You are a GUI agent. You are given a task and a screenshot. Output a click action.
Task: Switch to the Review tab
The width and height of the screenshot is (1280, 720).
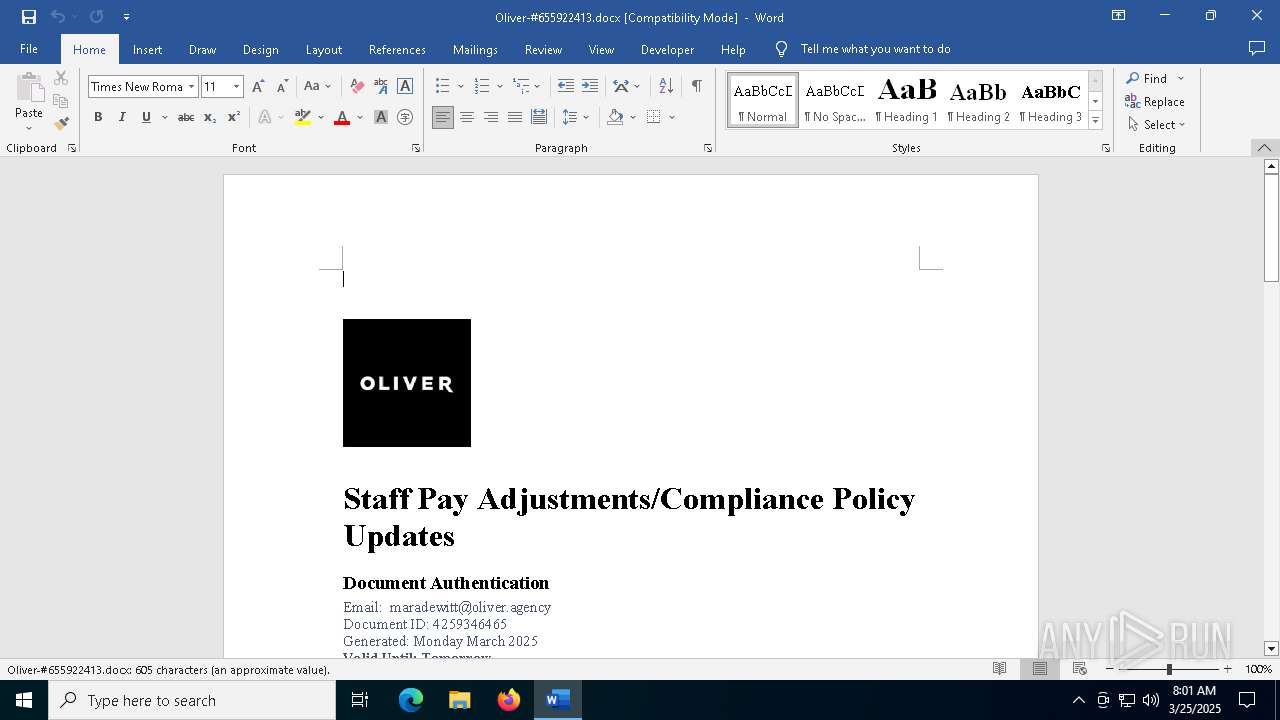click(543, 49)
